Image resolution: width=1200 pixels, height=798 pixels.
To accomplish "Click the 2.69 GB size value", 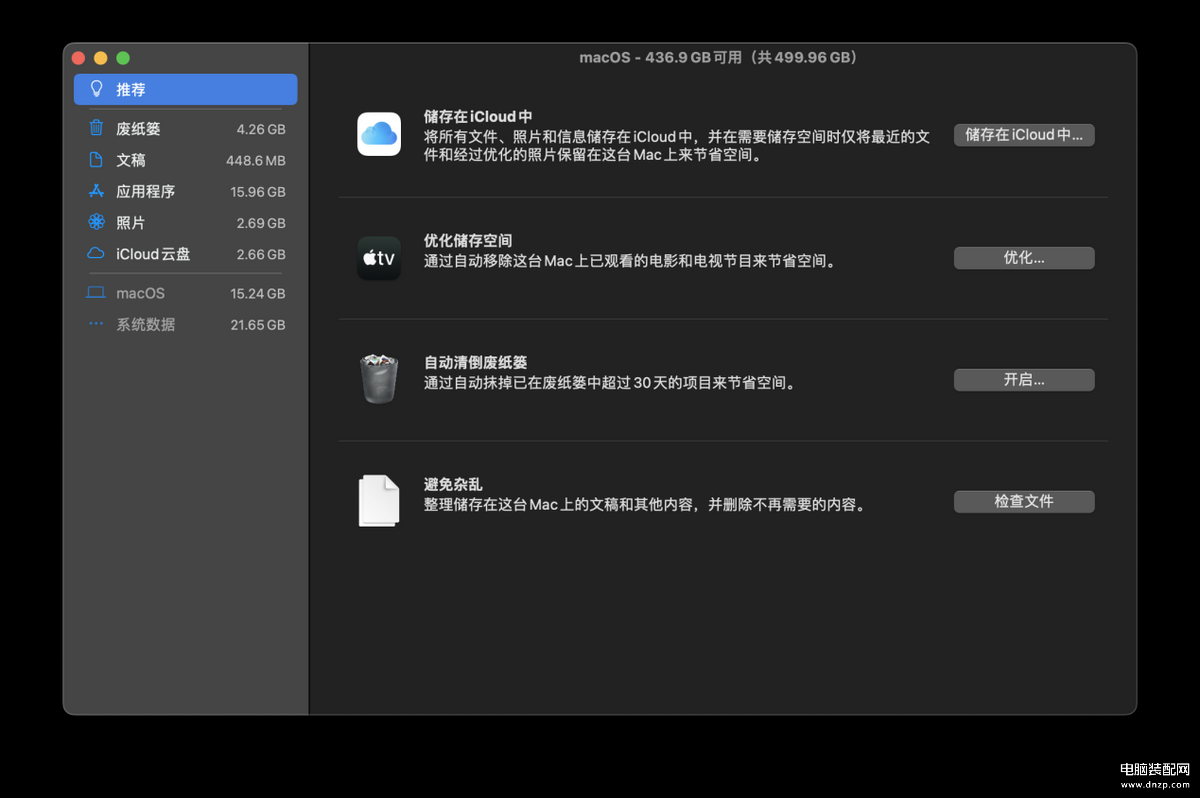I will pyautogui.click(x=261, y=223).
